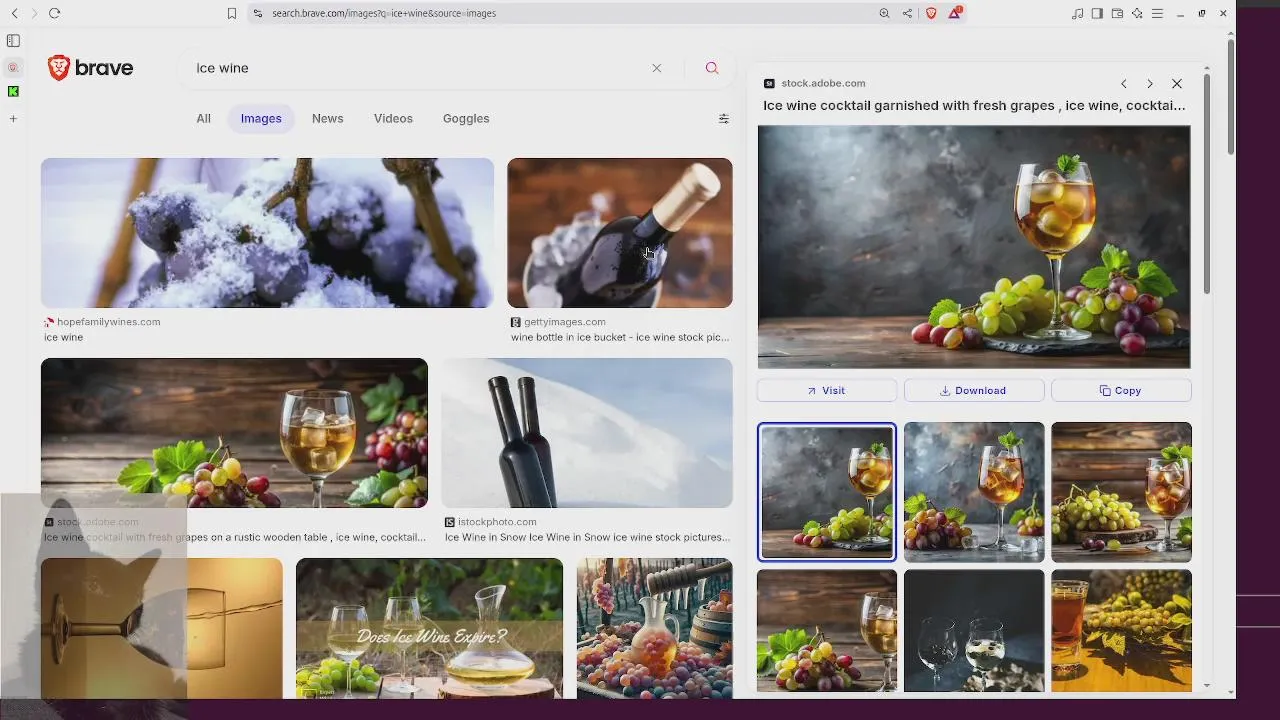Show previous image in preview panel
This screenshot has width=1280, height=720.
tap(1124, 84)
